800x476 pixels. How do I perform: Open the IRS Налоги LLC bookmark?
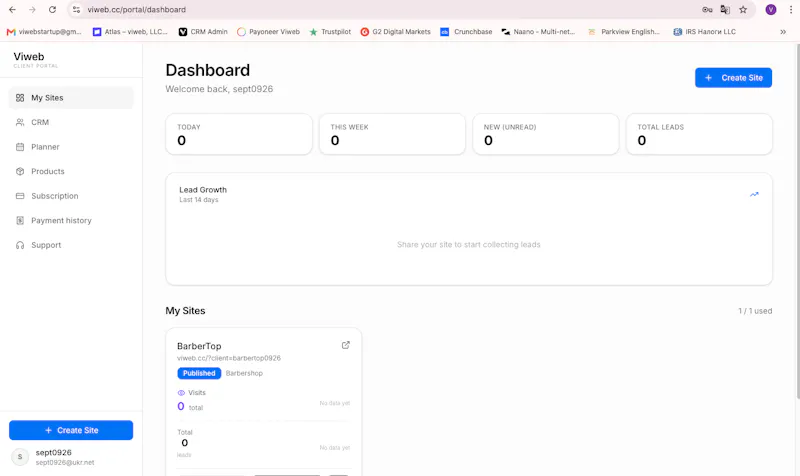click(705, 32)
